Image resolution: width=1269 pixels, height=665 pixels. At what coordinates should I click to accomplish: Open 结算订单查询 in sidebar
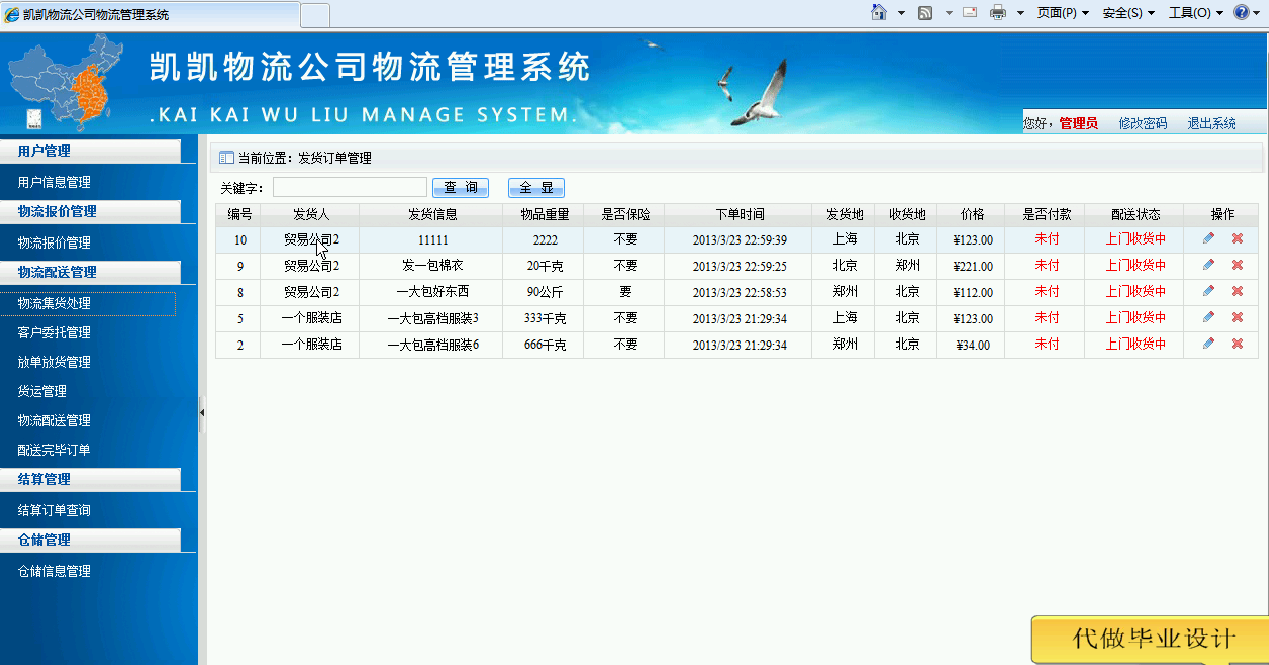tap(54, 510)
